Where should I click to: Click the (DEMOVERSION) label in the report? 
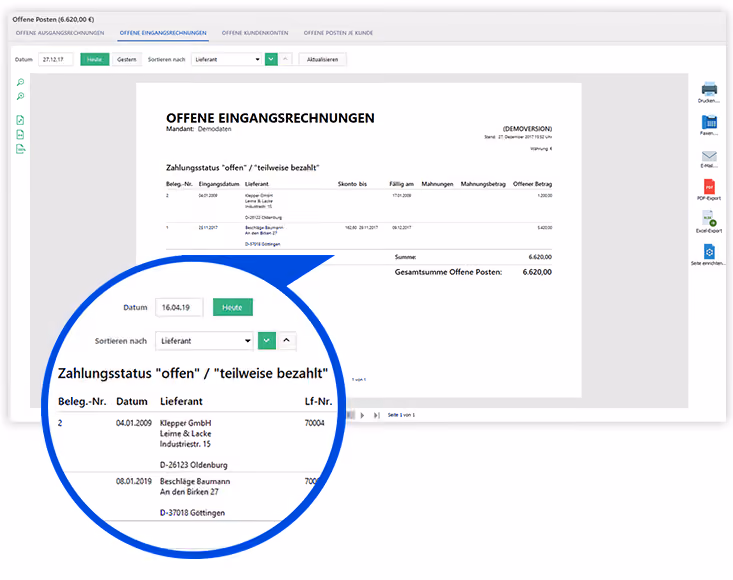click(x=527, y=129)
